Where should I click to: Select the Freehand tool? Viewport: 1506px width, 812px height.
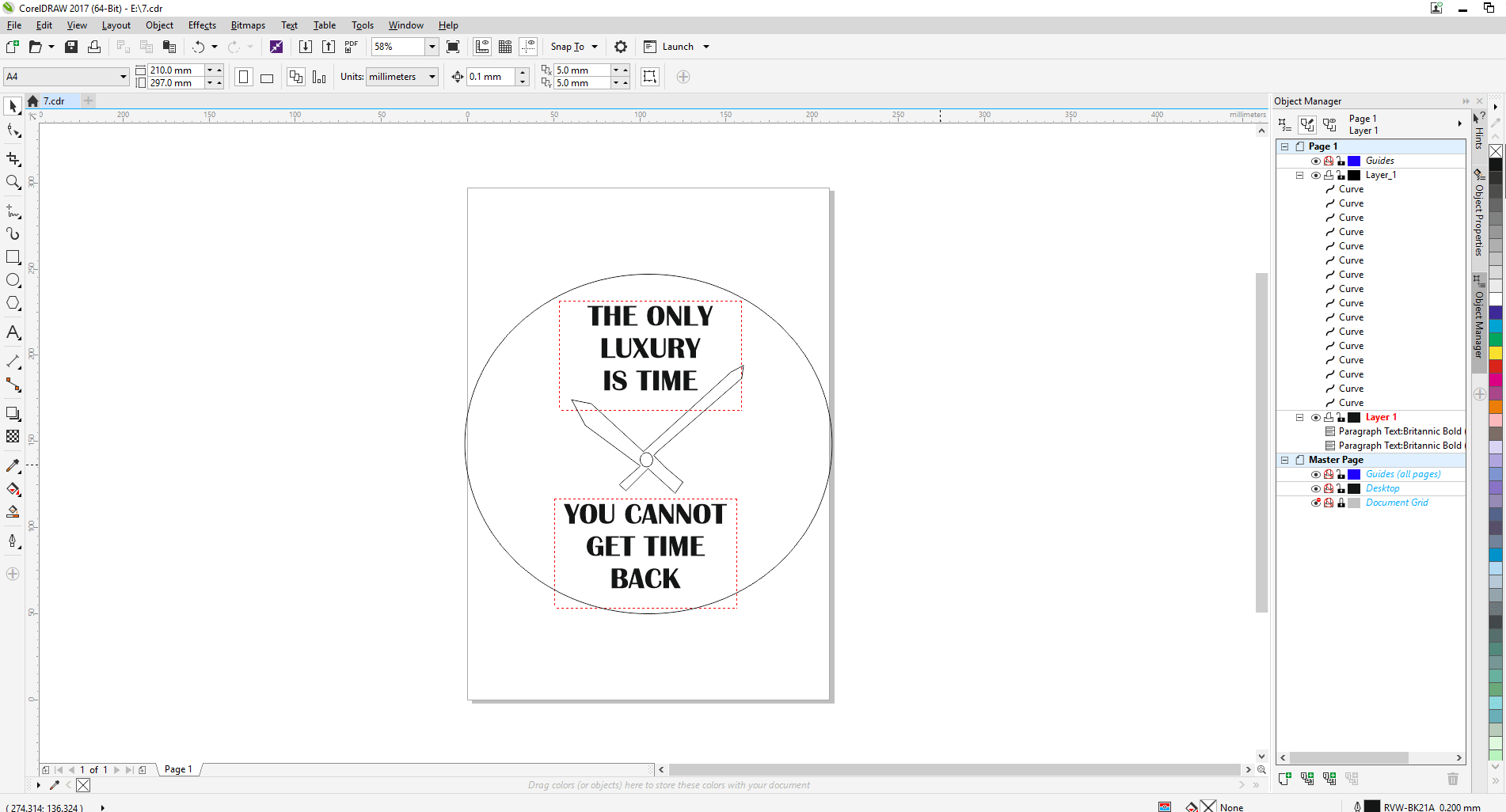tap(13, 211)
